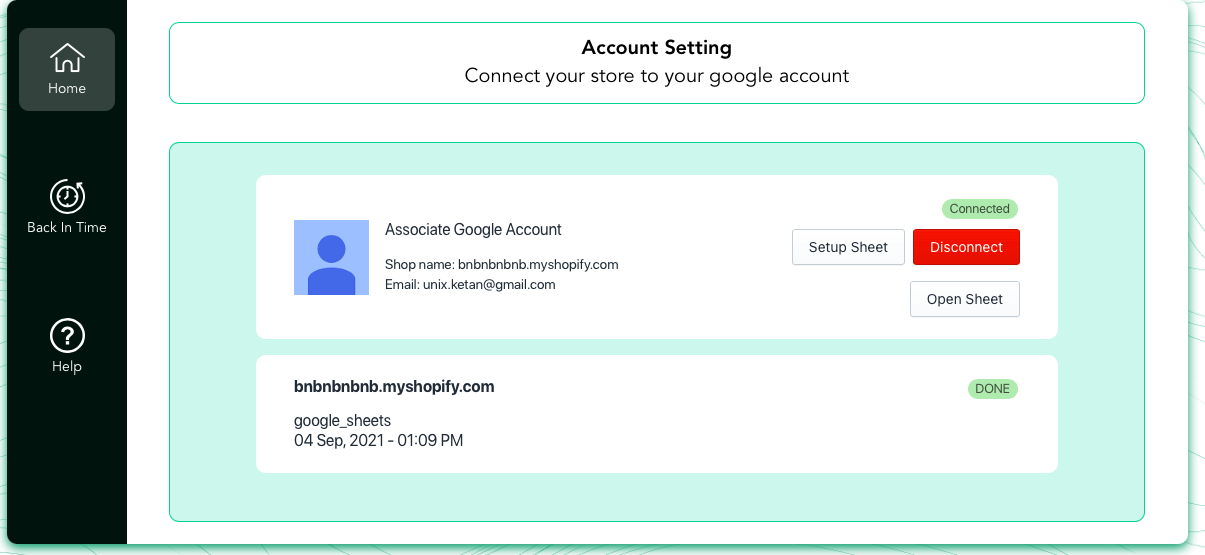Click the google_sheets entry text
The image size is (1205, 555).
pyautogui.click(x=342, y=420)
